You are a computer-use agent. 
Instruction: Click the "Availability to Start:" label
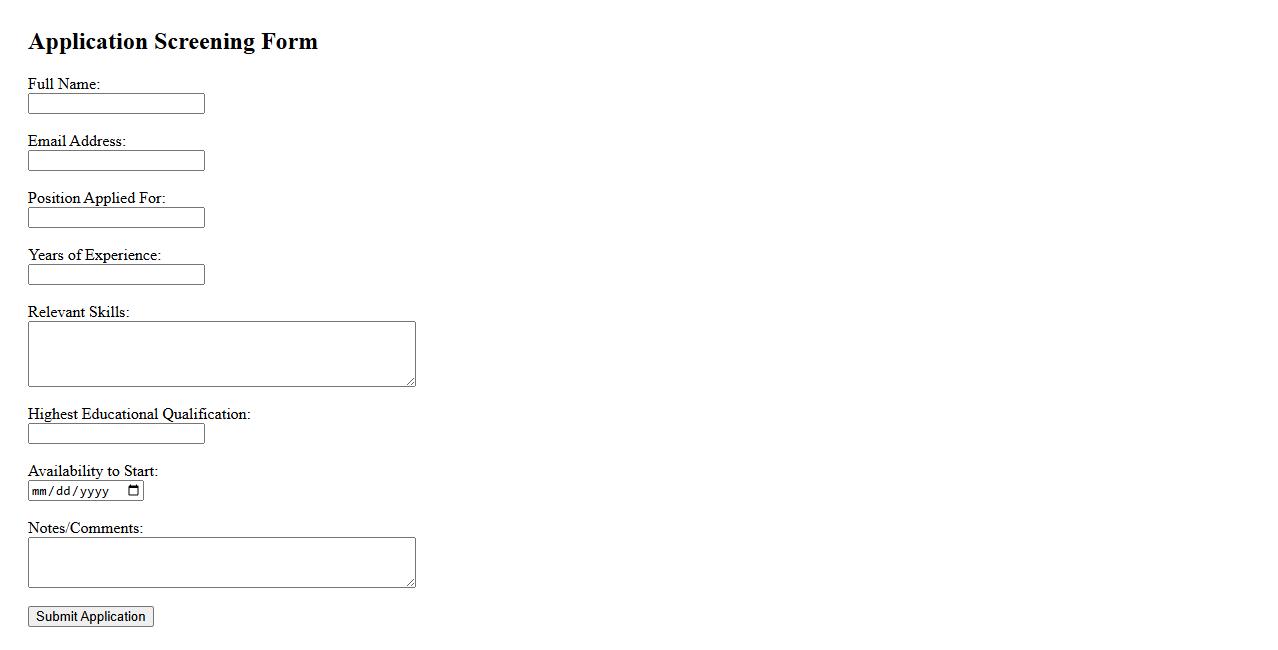point(93,471)
